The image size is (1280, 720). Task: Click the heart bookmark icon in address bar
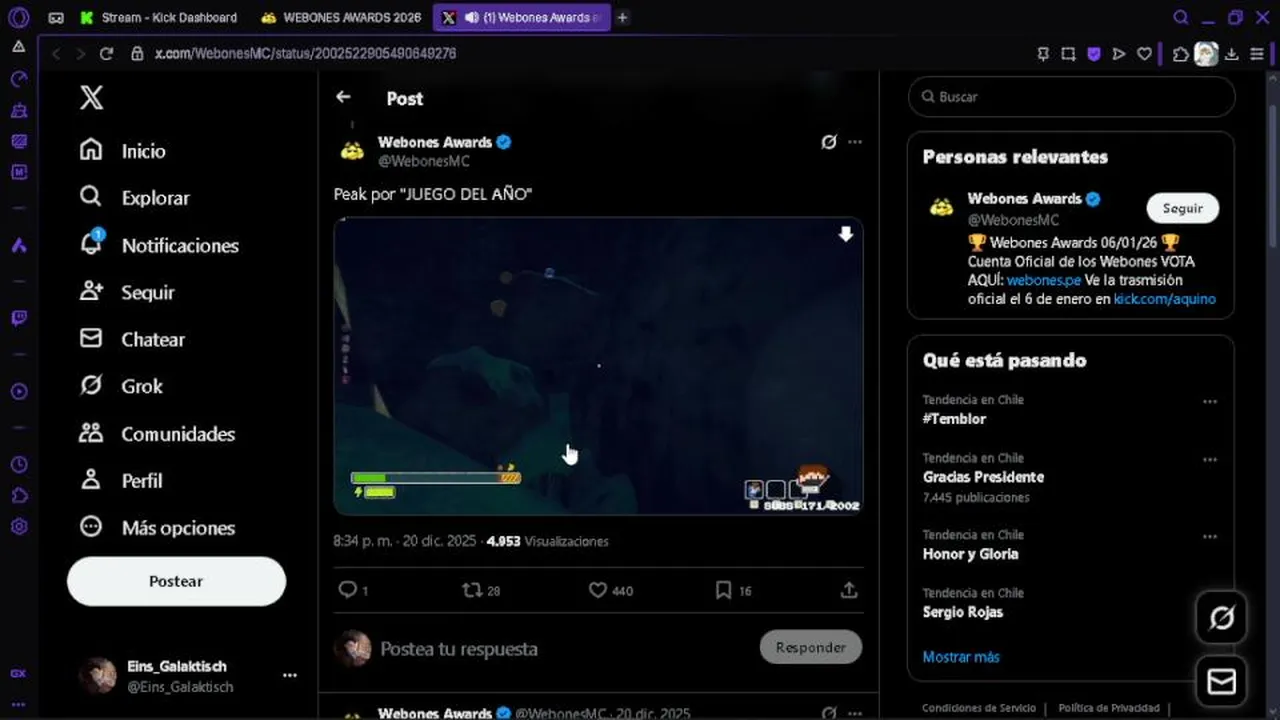pos(1144,54)
